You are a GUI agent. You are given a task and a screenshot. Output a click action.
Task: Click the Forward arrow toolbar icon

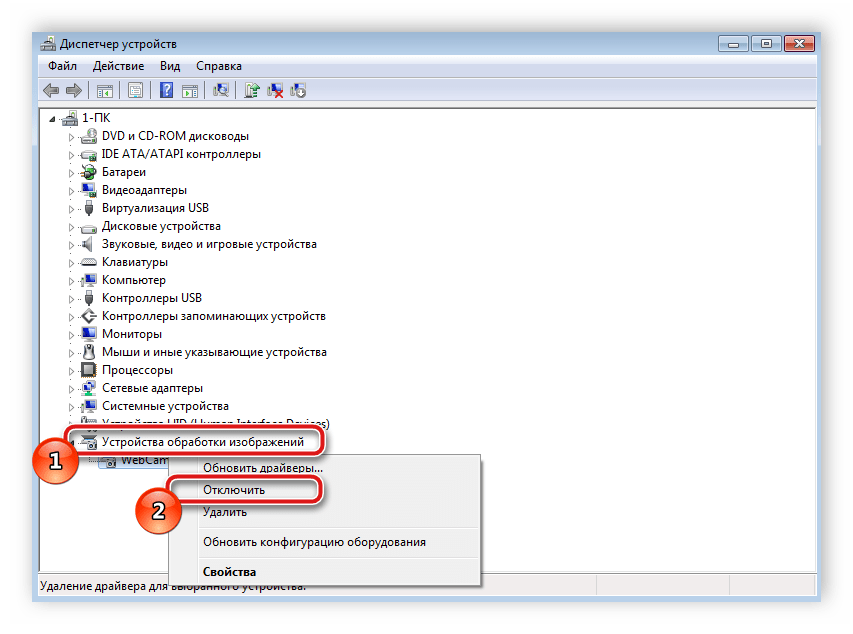coord(73,90)
